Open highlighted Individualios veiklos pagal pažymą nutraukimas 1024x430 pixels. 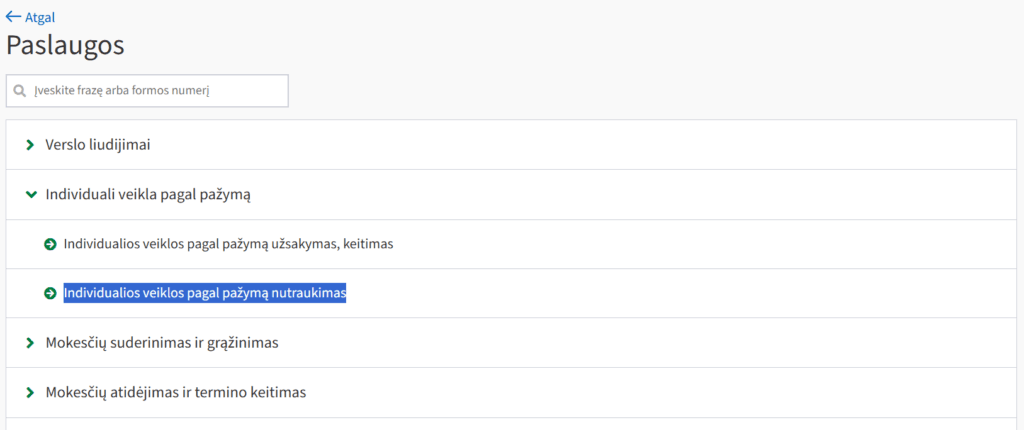coord(204,293)
